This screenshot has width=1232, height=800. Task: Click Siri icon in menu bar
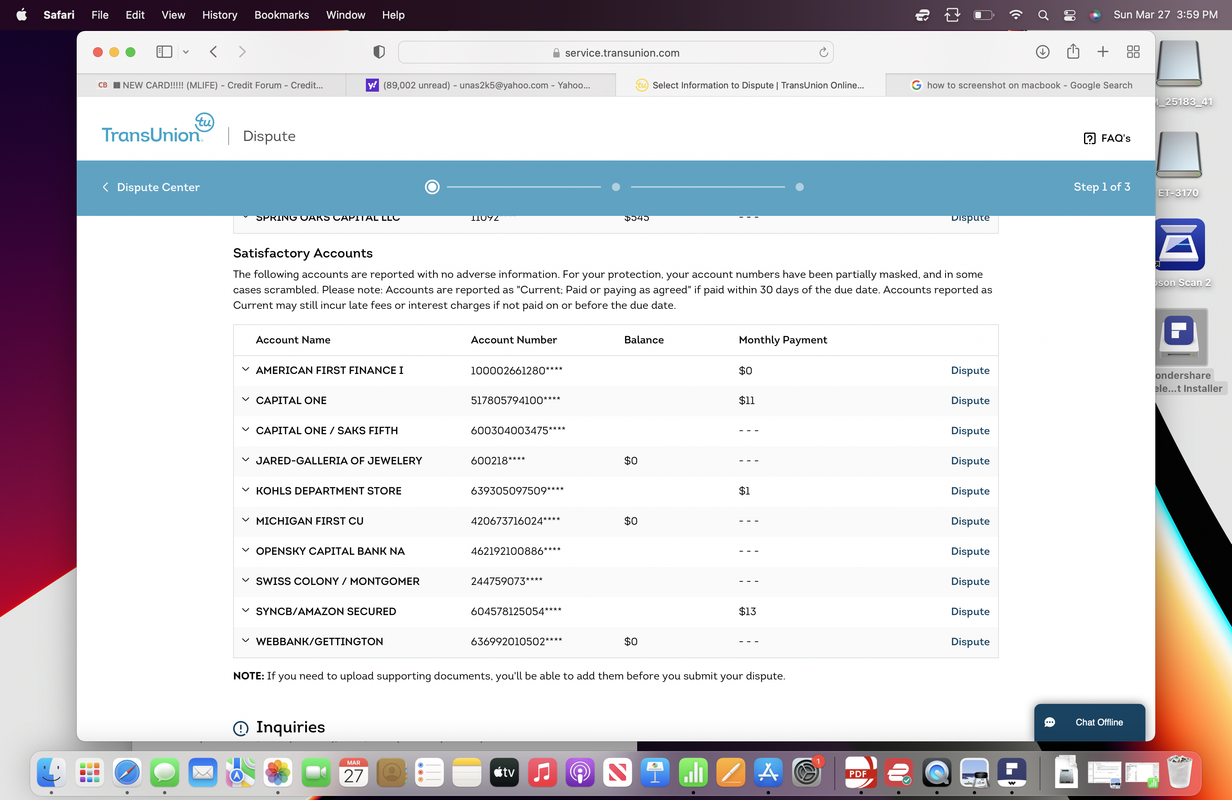point(1095,15)
